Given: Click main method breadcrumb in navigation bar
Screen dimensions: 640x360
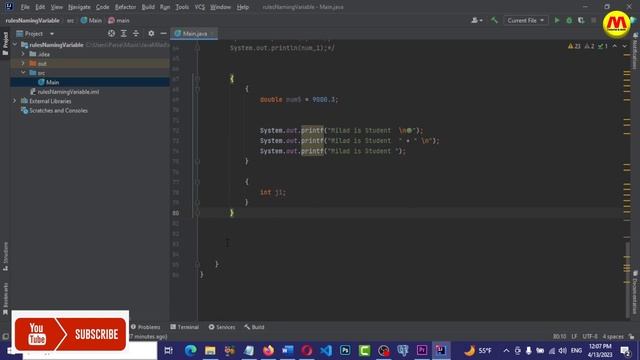Looking at the screenshot, I should (119, 20).
